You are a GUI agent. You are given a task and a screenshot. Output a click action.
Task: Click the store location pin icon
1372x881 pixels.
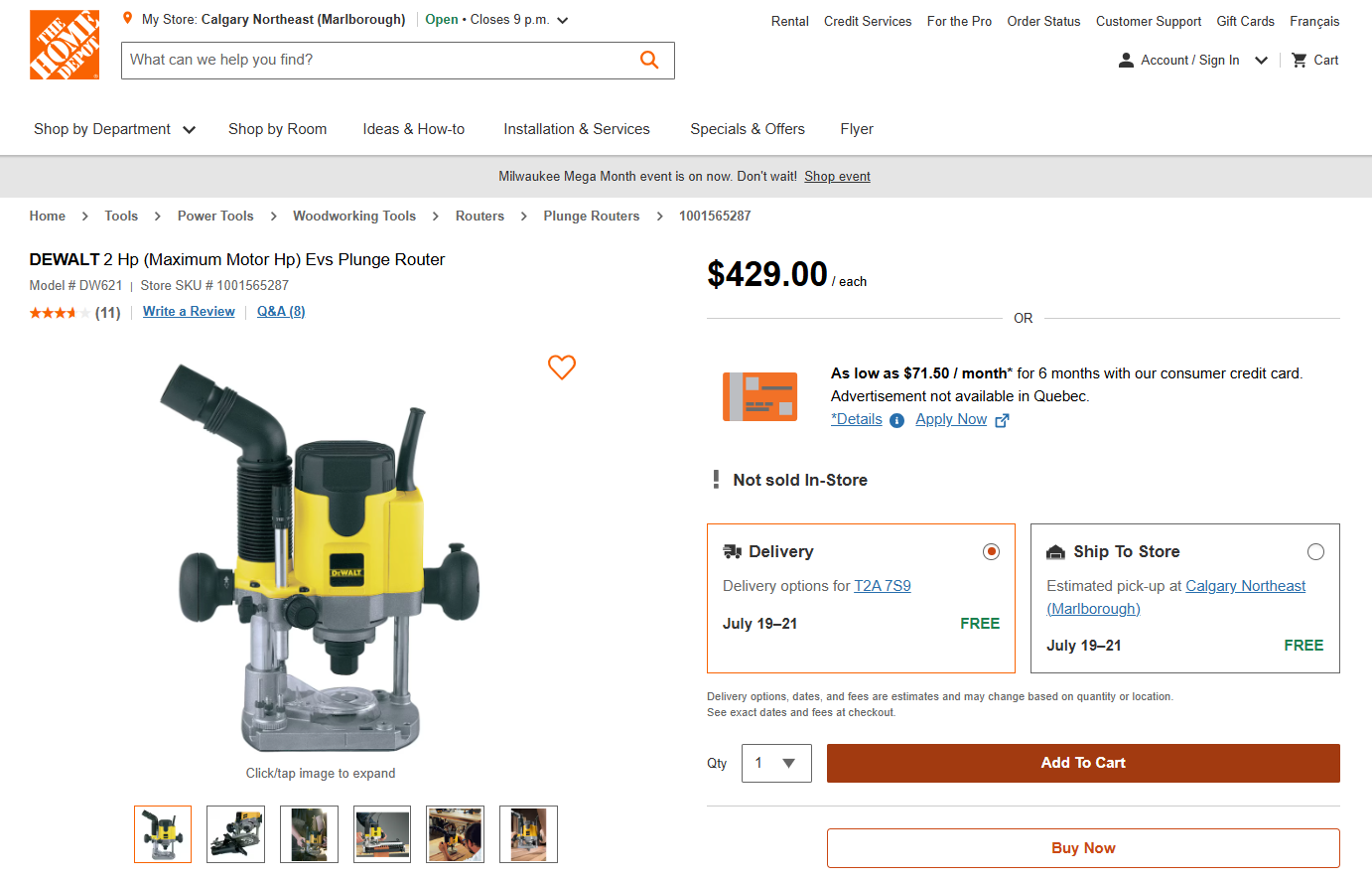(127, 19)
